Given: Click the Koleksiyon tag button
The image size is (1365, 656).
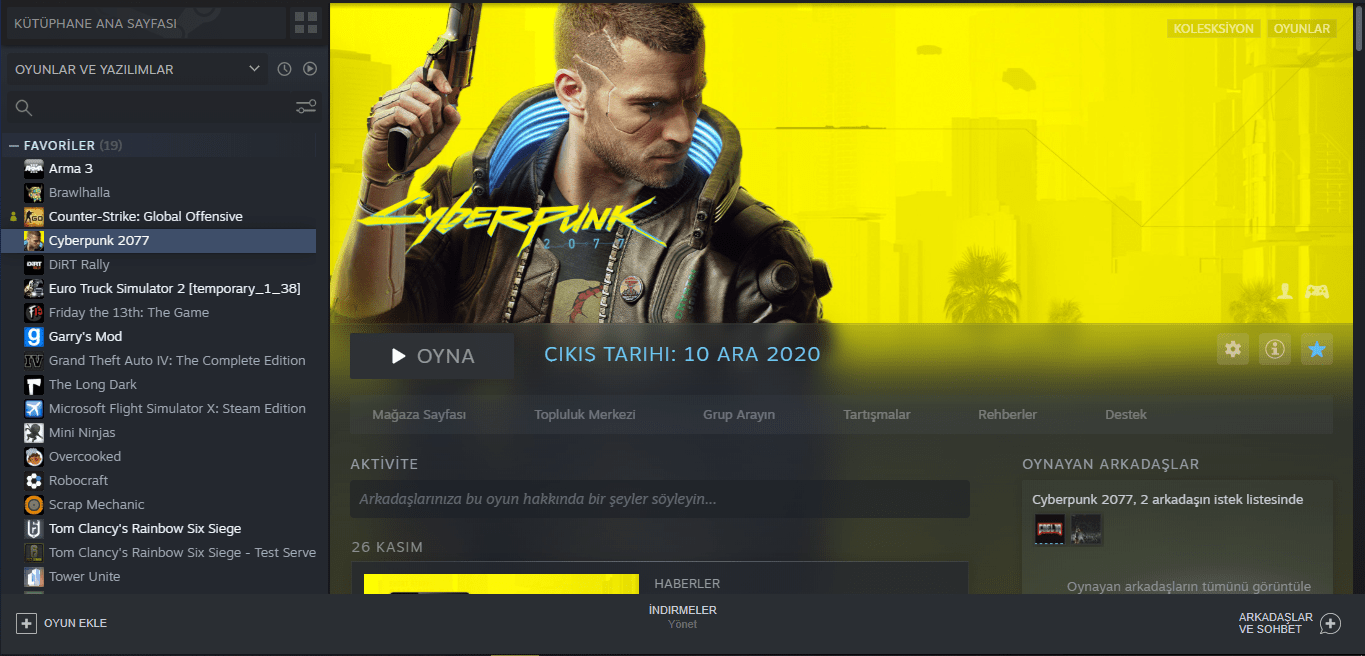Looking at the screenshot, I should [x=1214, y=29].
